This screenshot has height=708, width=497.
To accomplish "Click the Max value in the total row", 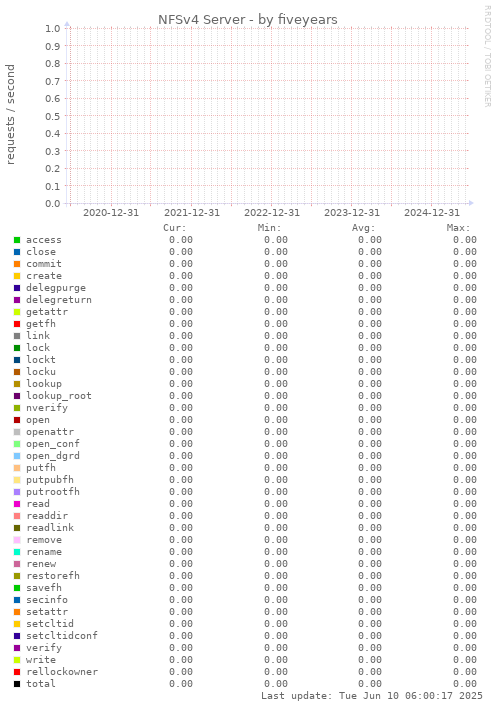I will (465, 684).
